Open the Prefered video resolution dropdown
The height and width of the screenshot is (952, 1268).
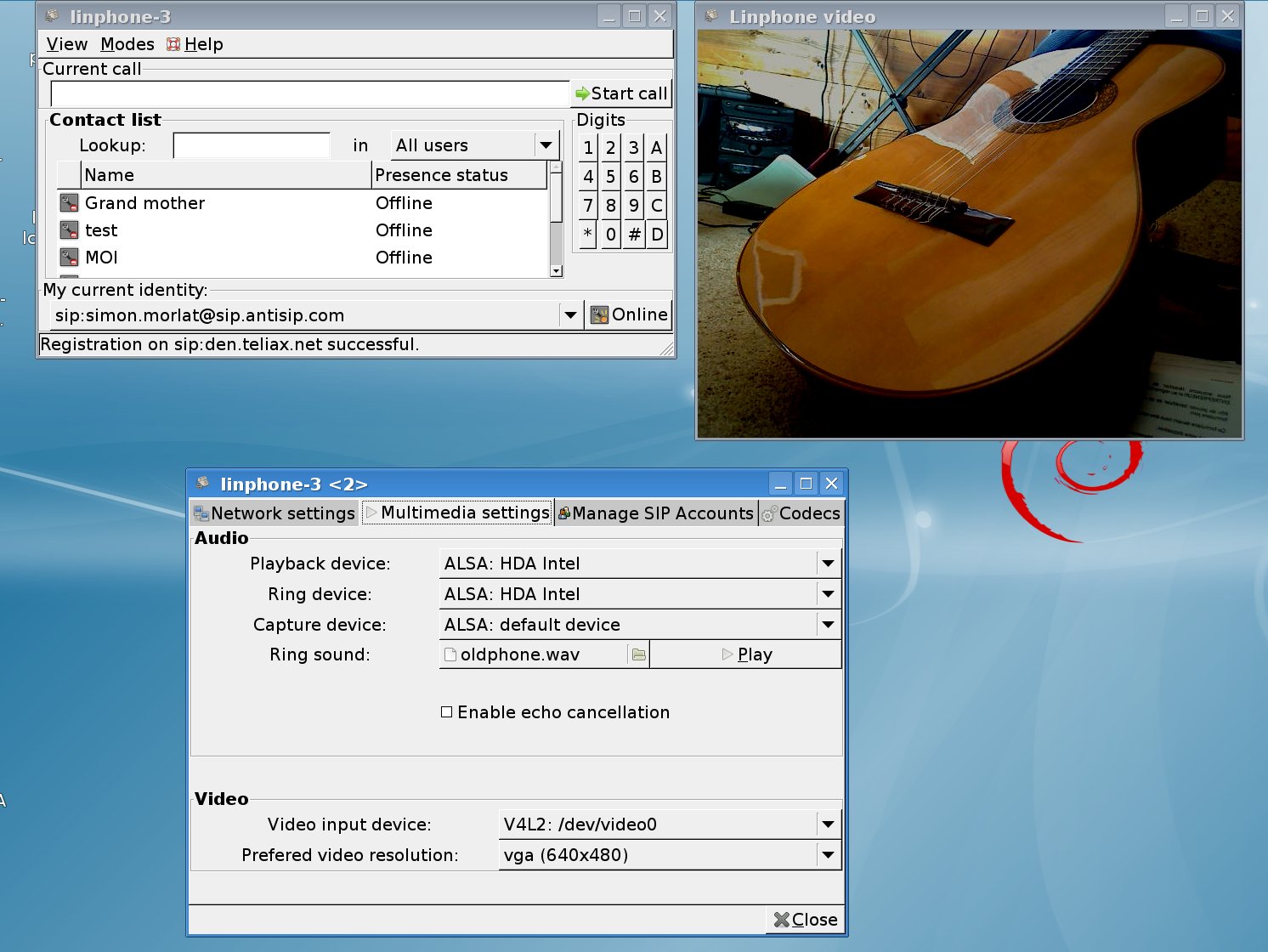pos(828,855)
